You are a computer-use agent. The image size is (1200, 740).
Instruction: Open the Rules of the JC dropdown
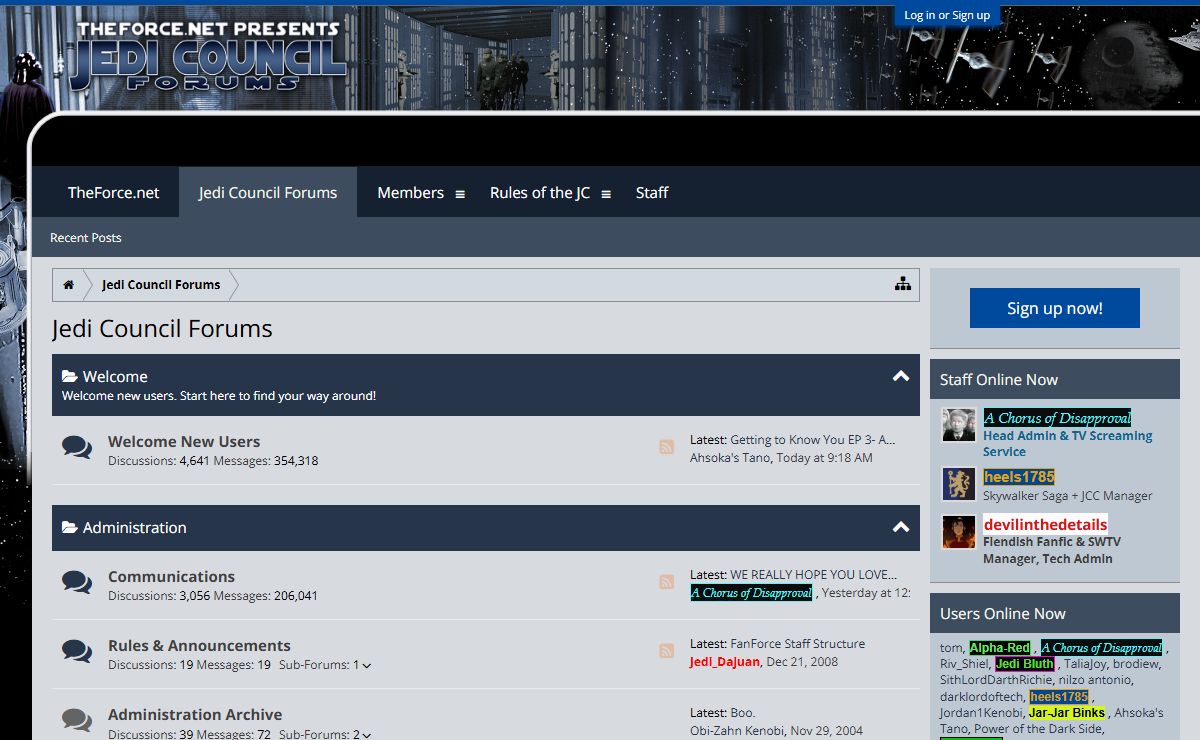tap(606, 194)
